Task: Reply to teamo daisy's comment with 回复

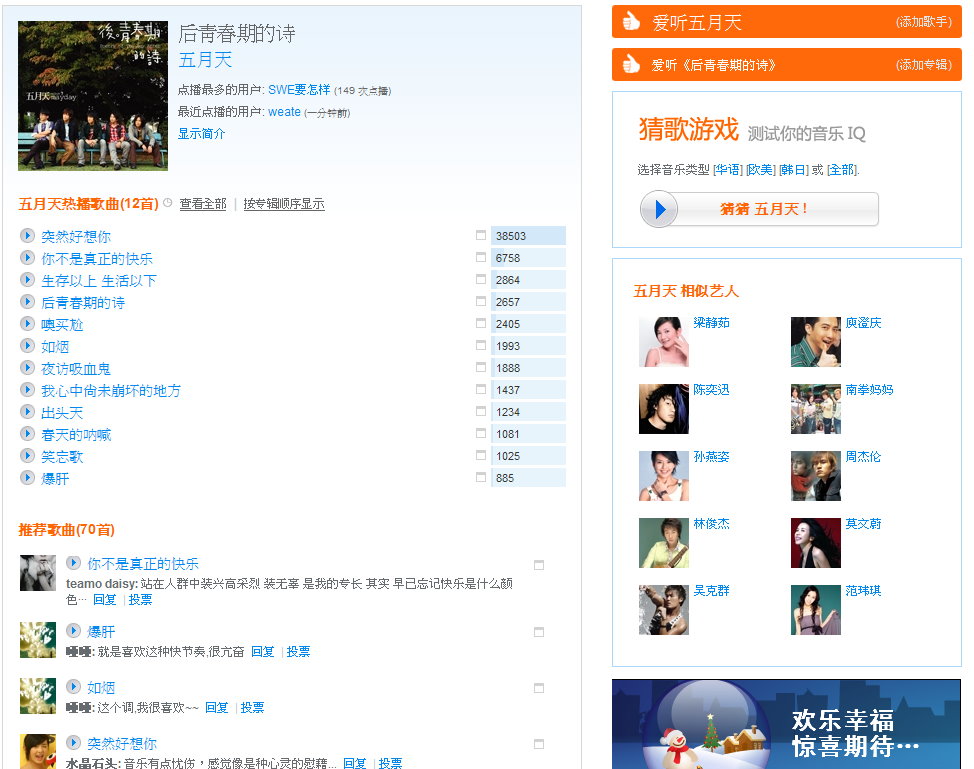Action: coord(104,599)
